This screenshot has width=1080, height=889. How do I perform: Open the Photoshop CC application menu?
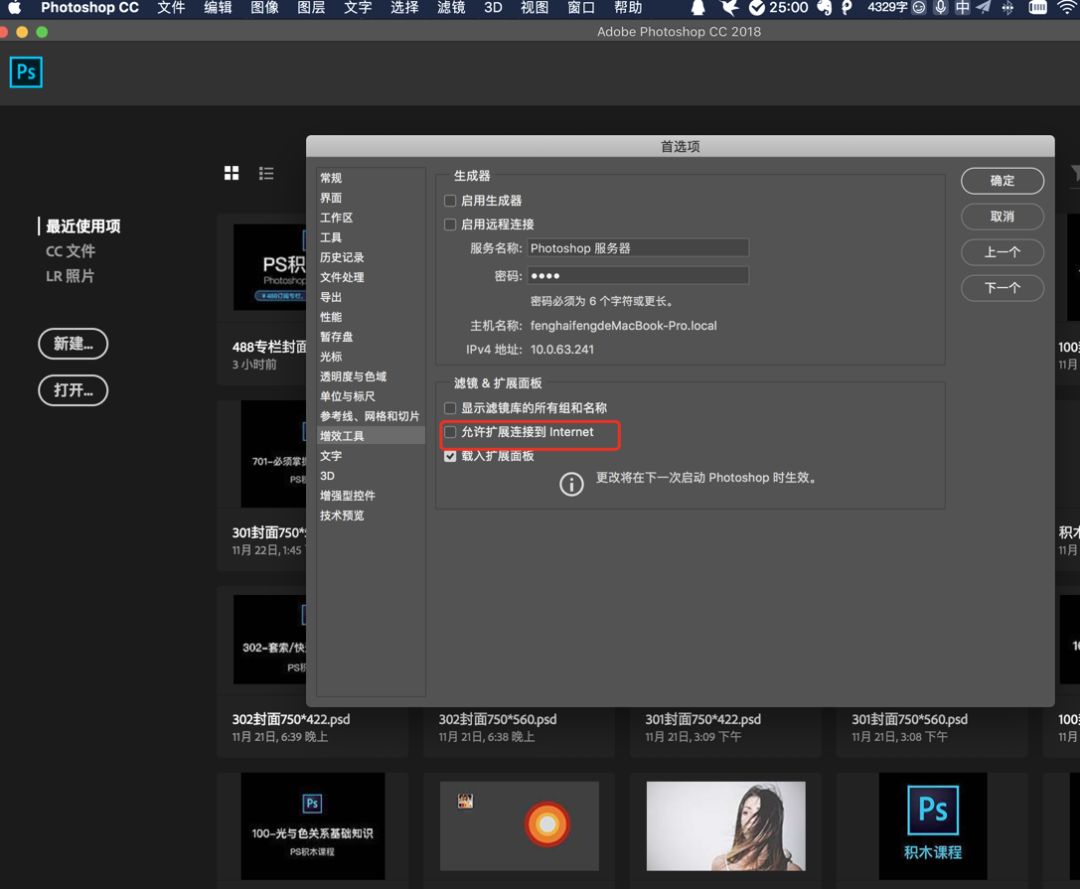90,8
